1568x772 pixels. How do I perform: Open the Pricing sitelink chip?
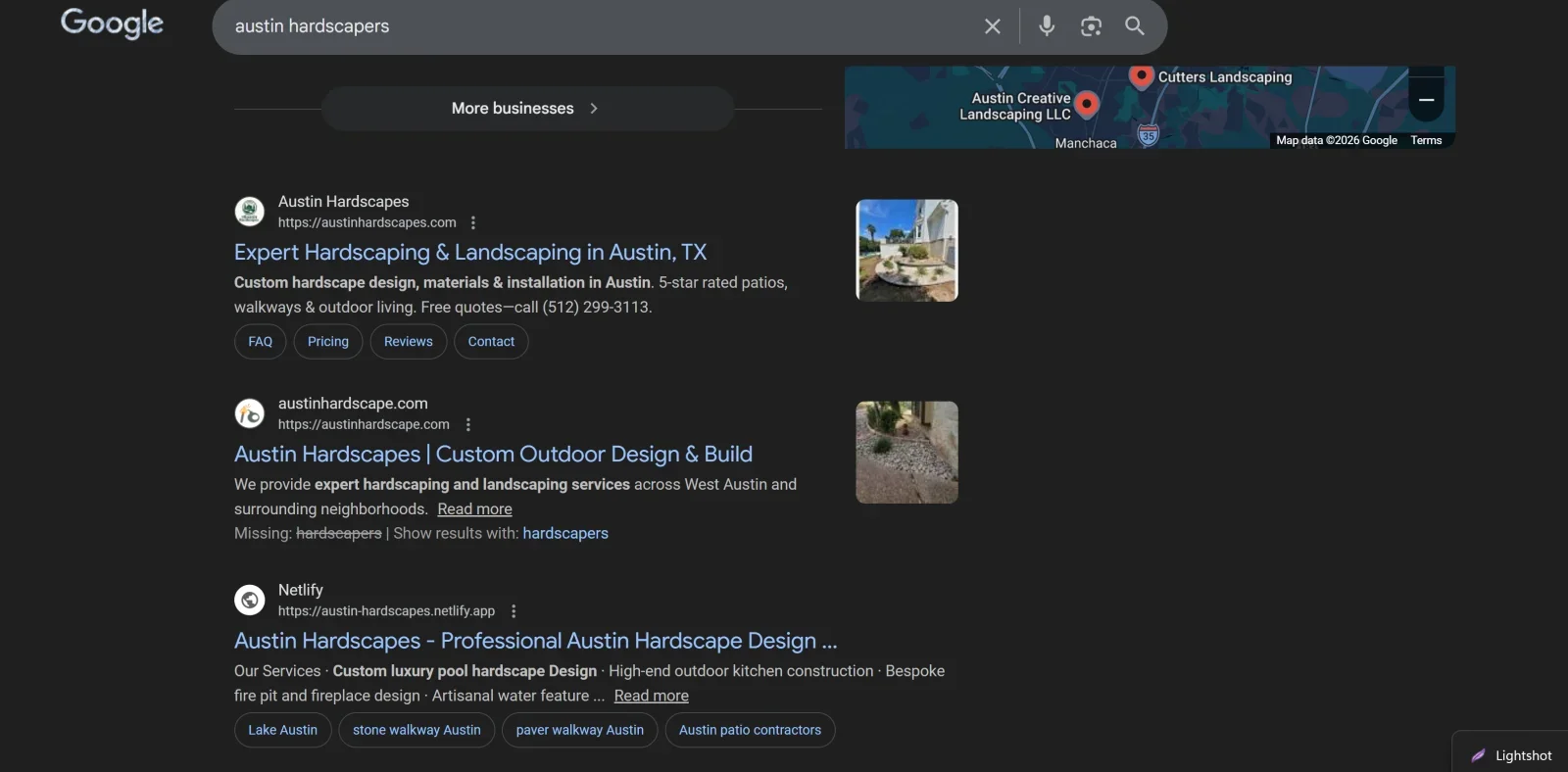click(x=327, y=342)
